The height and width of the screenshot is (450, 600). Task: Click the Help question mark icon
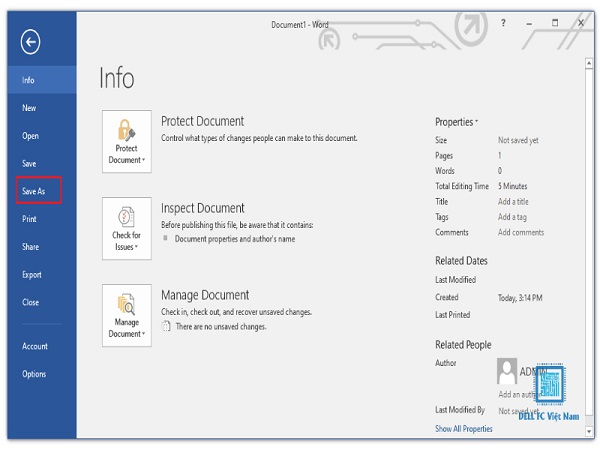[504, 23]
